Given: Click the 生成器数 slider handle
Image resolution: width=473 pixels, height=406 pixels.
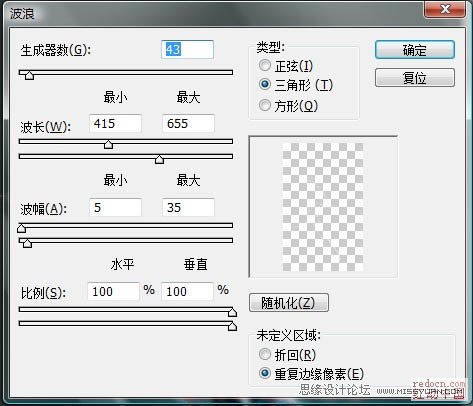Looking at the screenshot, I should coord(29,75).
